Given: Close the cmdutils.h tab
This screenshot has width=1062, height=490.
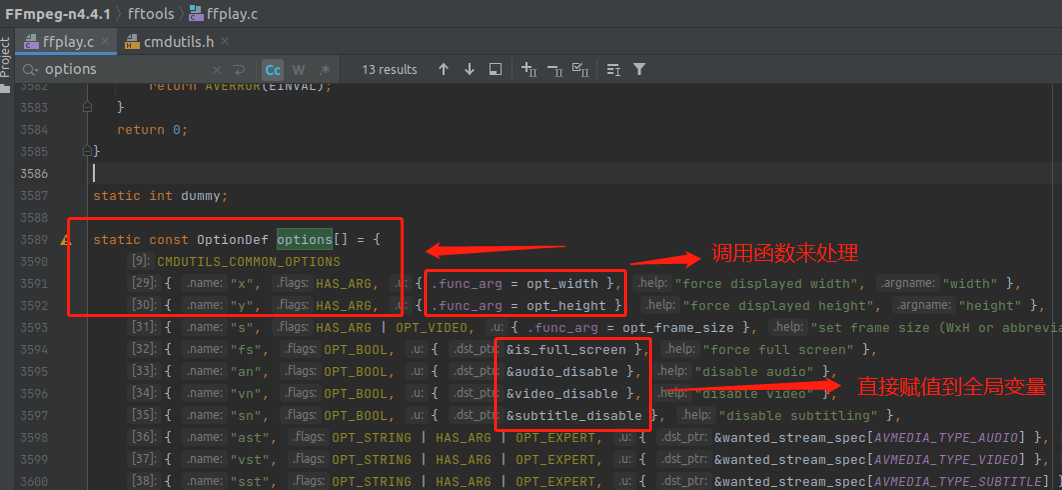Looking at the screenshot, I should pyautogui.click(x=225, y=42).
